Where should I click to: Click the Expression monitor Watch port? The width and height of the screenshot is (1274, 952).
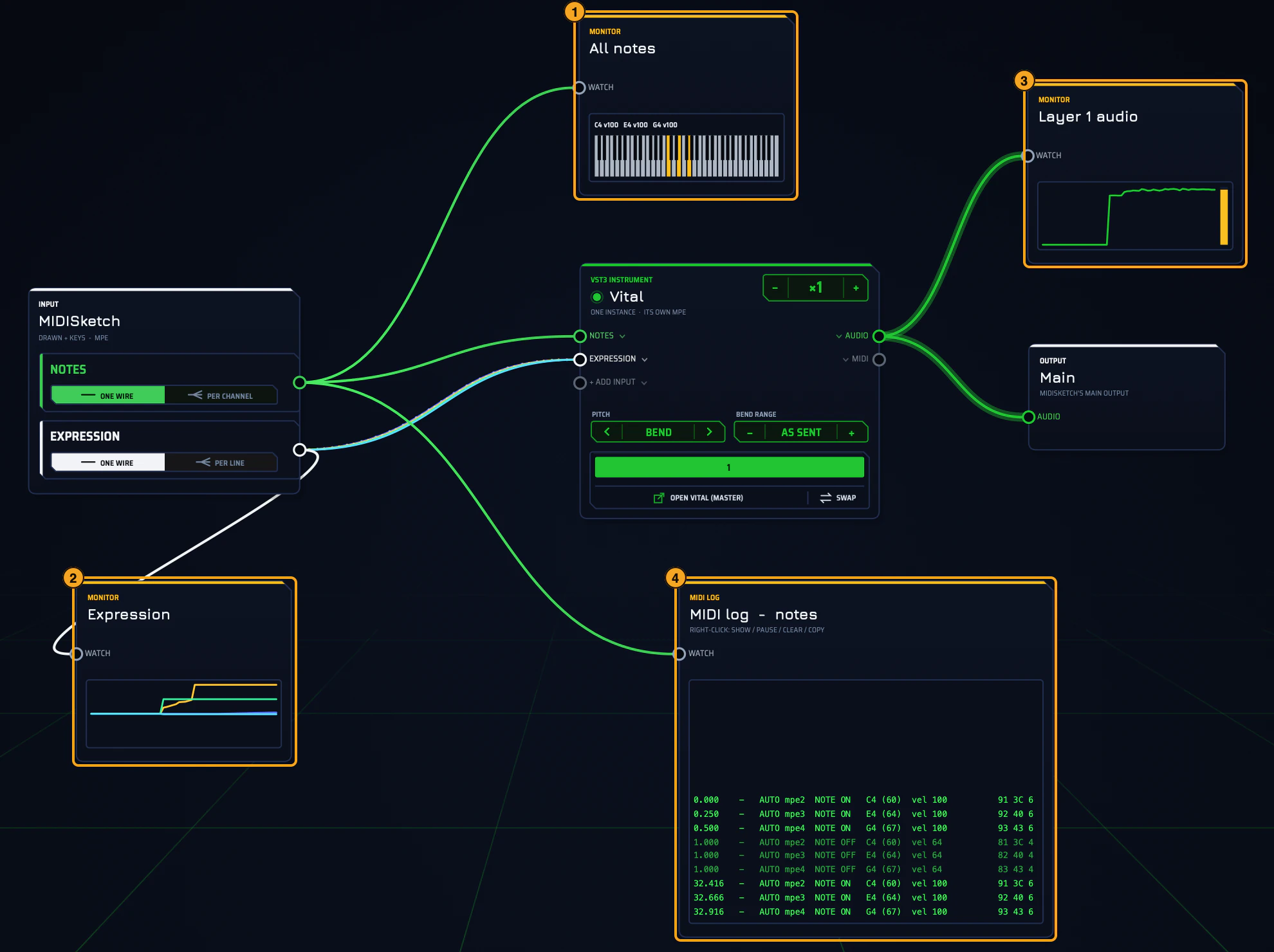[77, 654]
